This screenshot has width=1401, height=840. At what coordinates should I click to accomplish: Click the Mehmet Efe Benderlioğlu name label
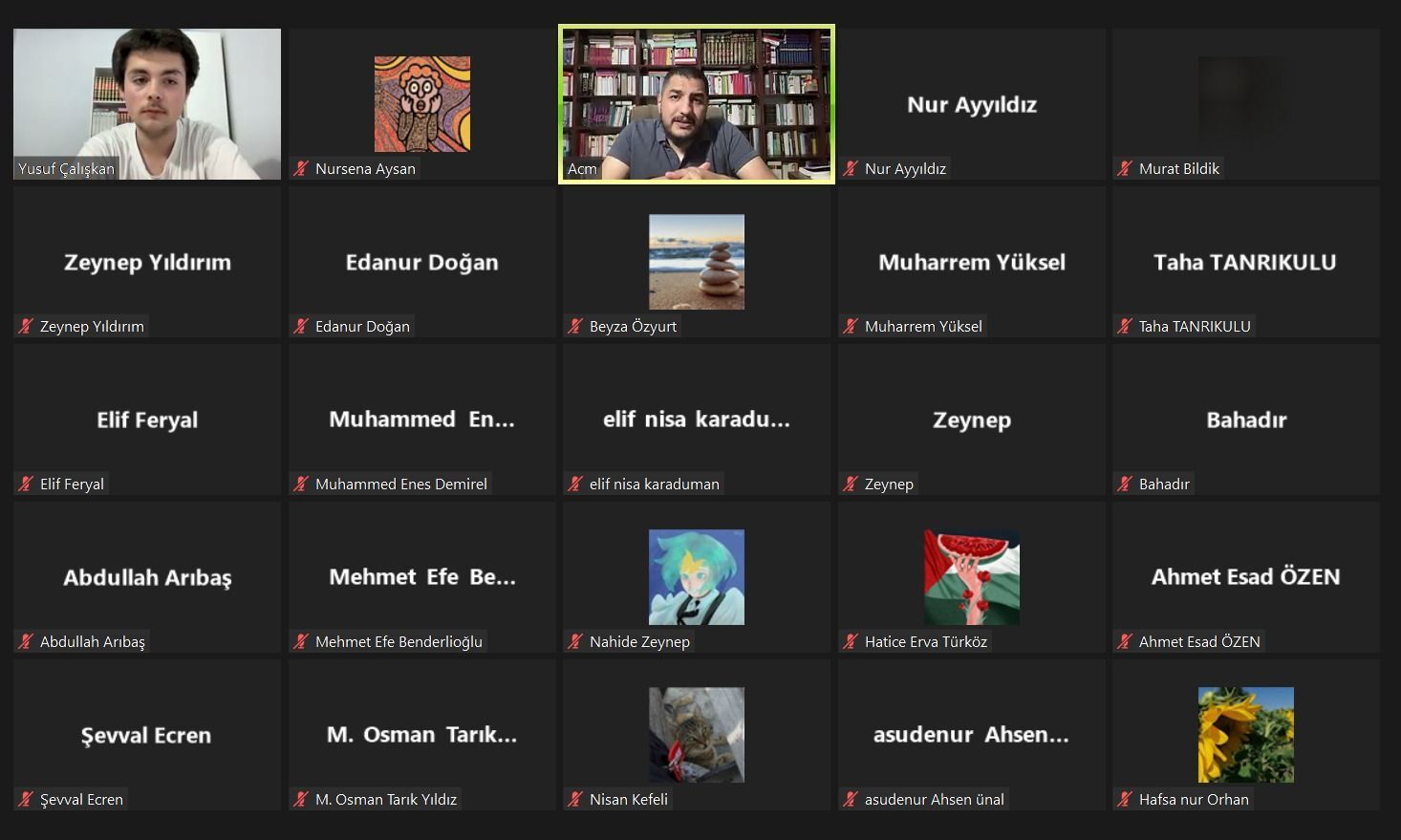pyautogui.click(x=399, y=642)
